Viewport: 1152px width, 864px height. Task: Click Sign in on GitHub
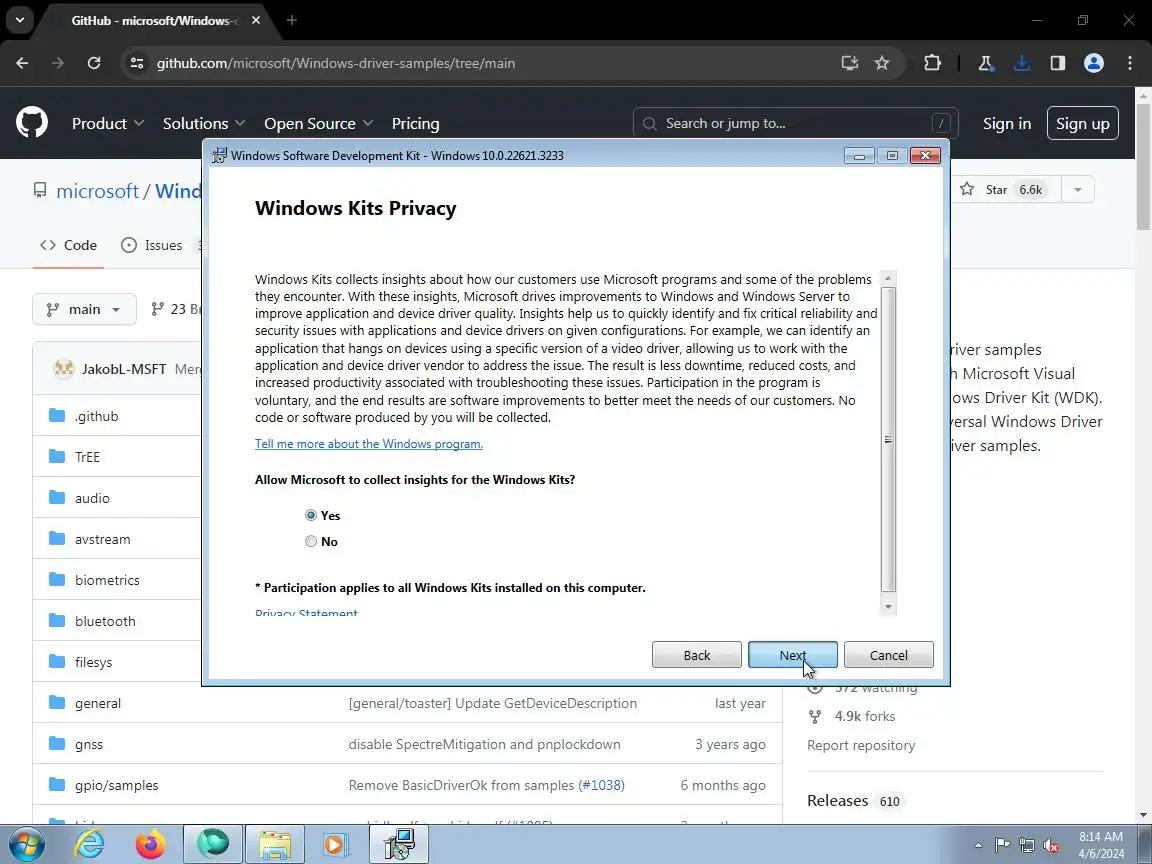(1007, 123)
